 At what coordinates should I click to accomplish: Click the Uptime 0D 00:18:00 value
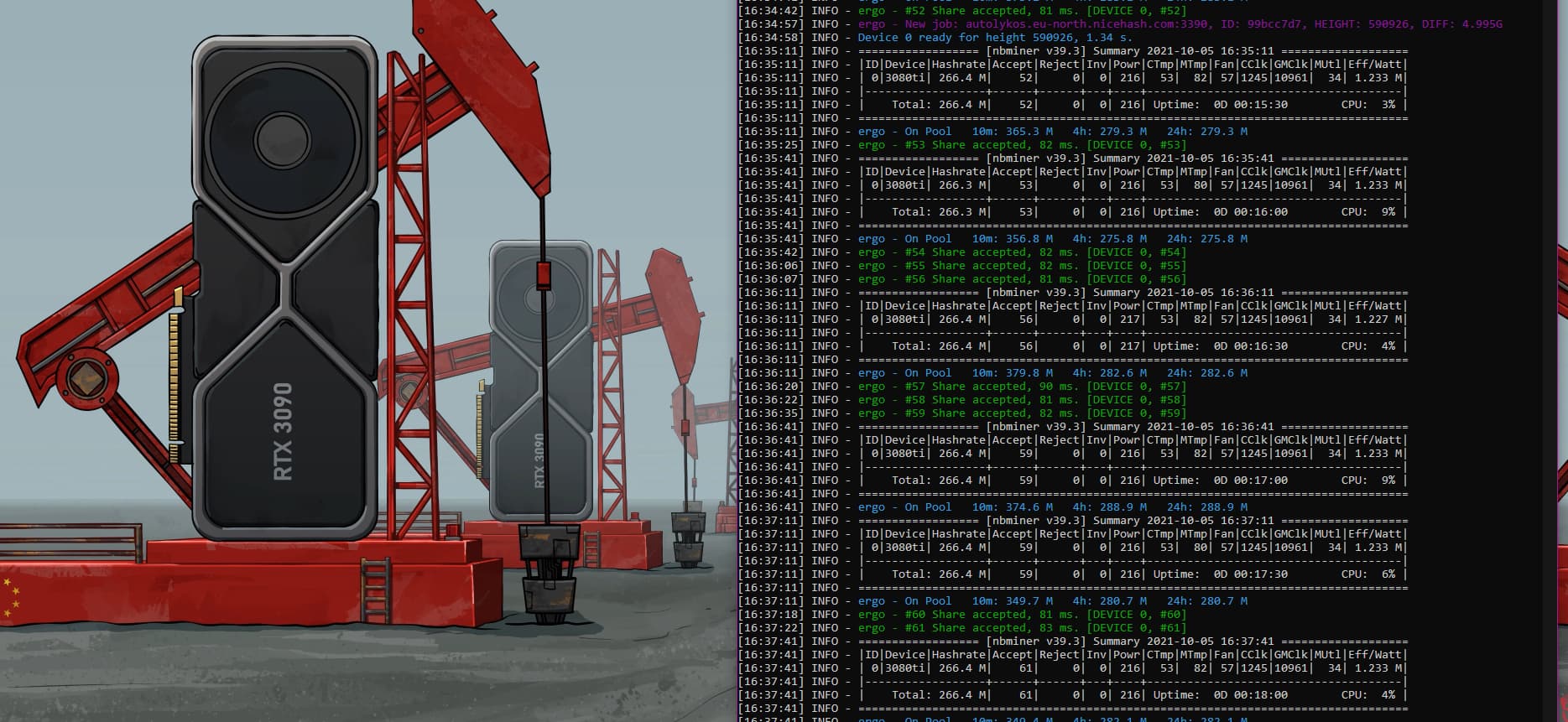pos(1221,695)
